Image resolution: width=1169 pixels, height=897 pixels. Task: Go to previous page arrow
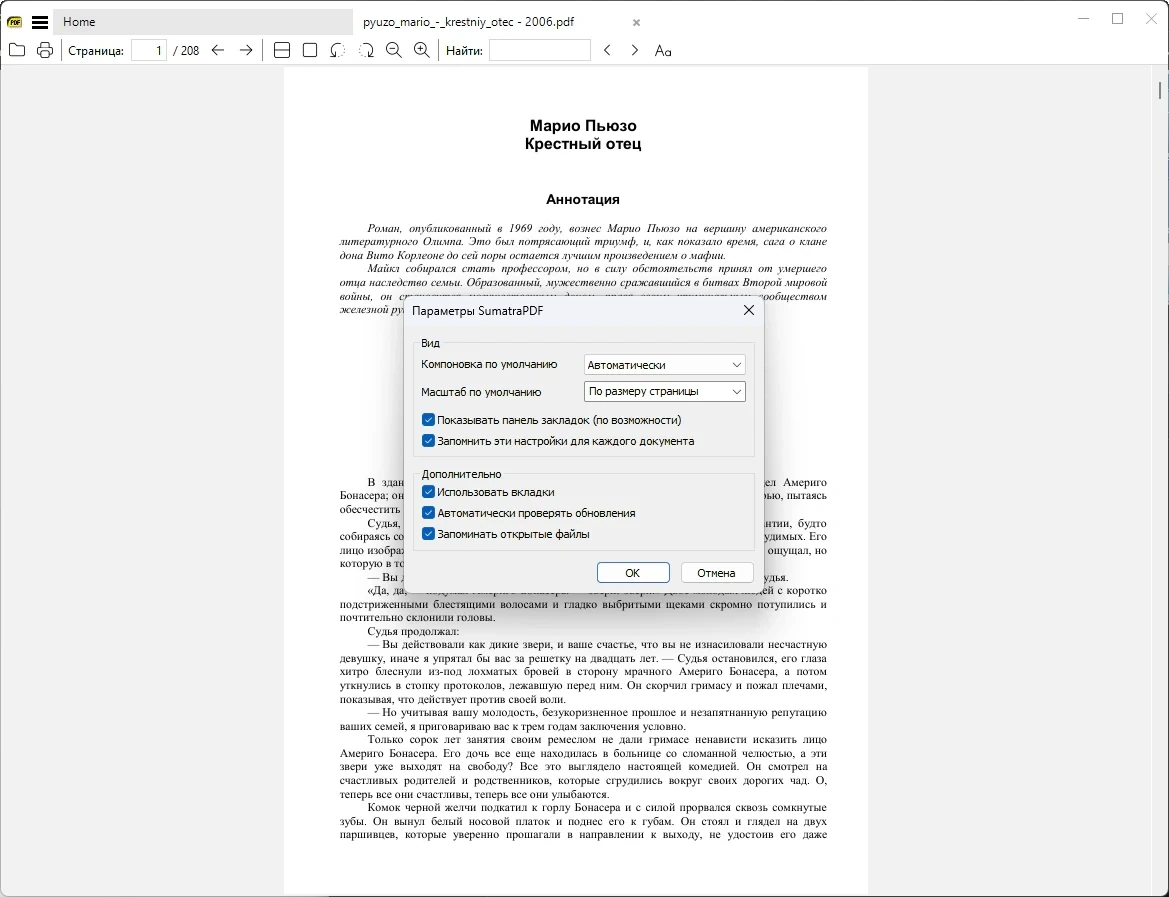218,50
